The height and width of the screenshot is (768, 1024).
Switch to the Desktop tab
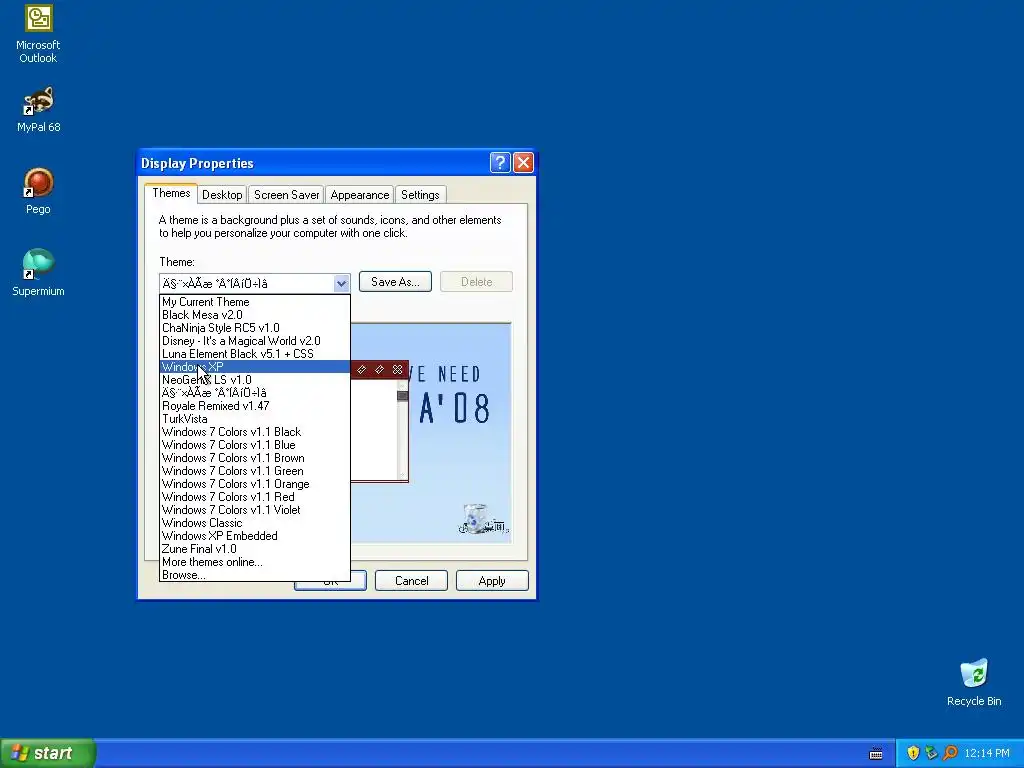[222, 195]
